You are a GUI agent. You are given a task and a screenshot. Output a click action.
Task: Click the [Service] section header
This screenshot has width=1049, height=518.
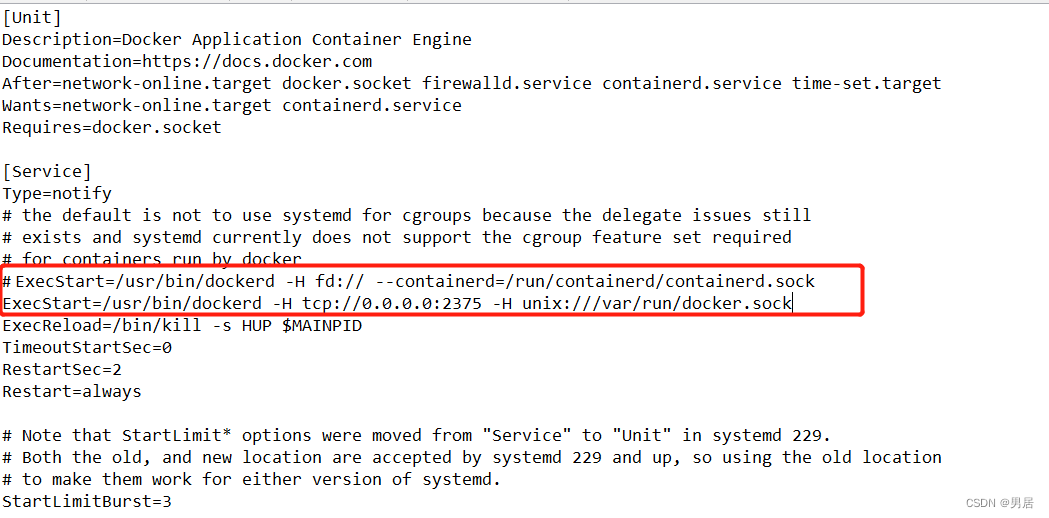point(46,172)
